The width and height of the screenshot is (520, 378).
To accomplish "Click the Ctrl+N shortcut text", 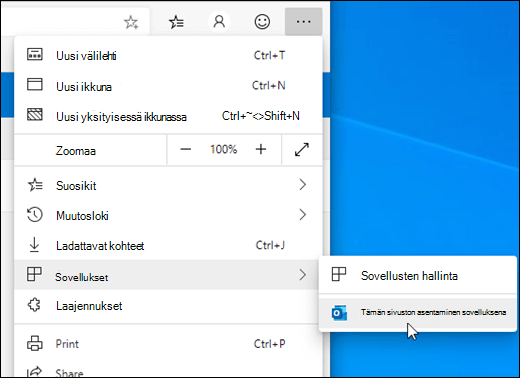I will (269, 85).
